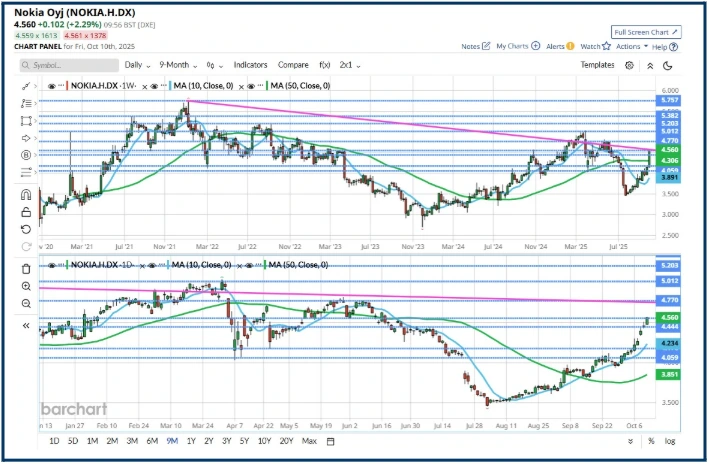
Task: Select the magnet snap tool
Action: tap(25, 193)
